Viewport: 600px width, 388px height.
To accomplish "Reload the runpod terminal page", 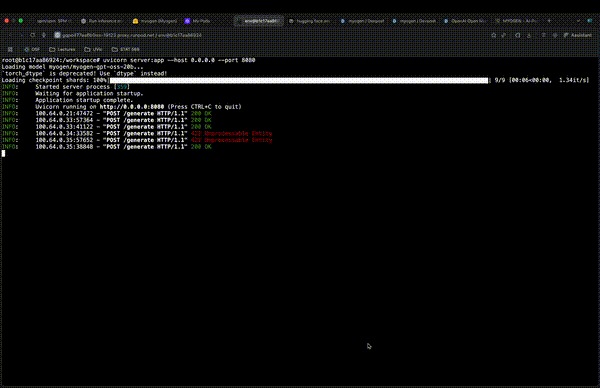I will point(33,35).
